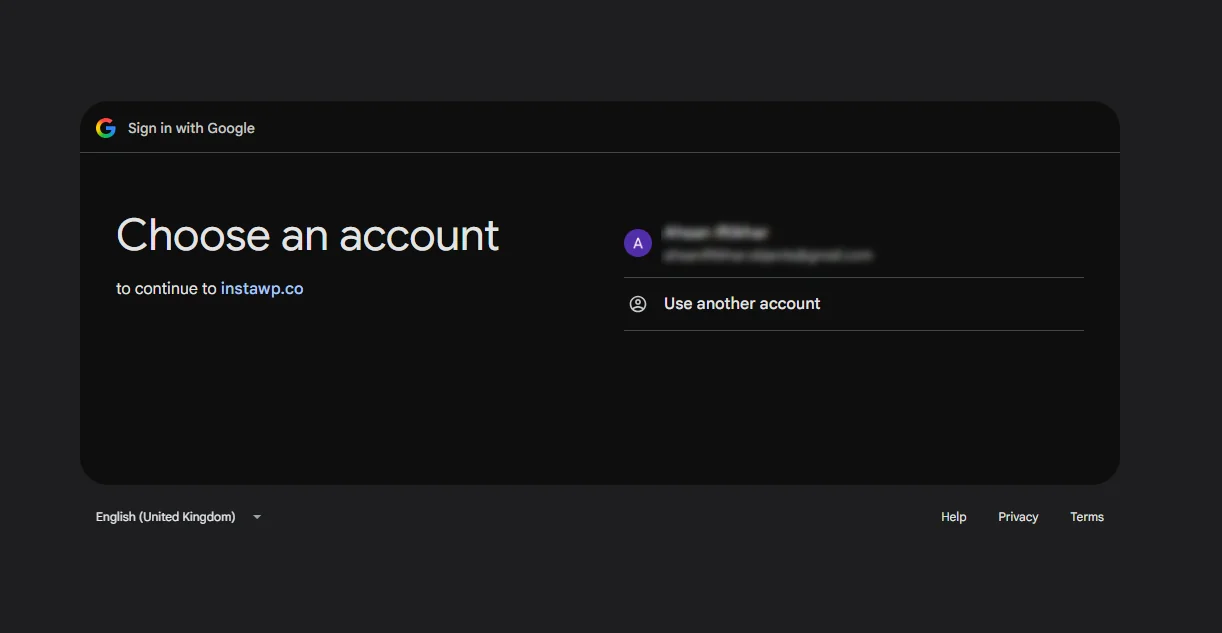This screenshot has width=1222, height=633.
Task: Open the Privacy link
Action: point(1018,517)
